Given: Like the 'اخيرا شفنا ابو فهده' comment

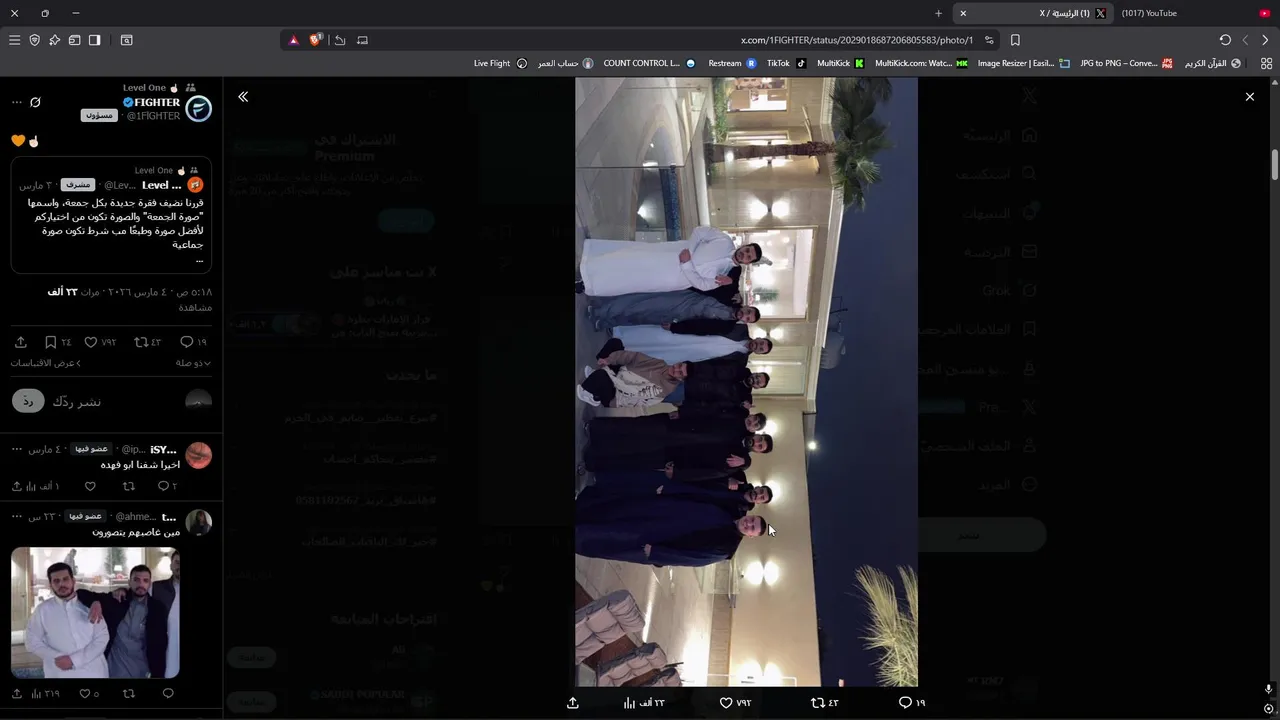Looking at the screenshot, I should coord(90,486).
